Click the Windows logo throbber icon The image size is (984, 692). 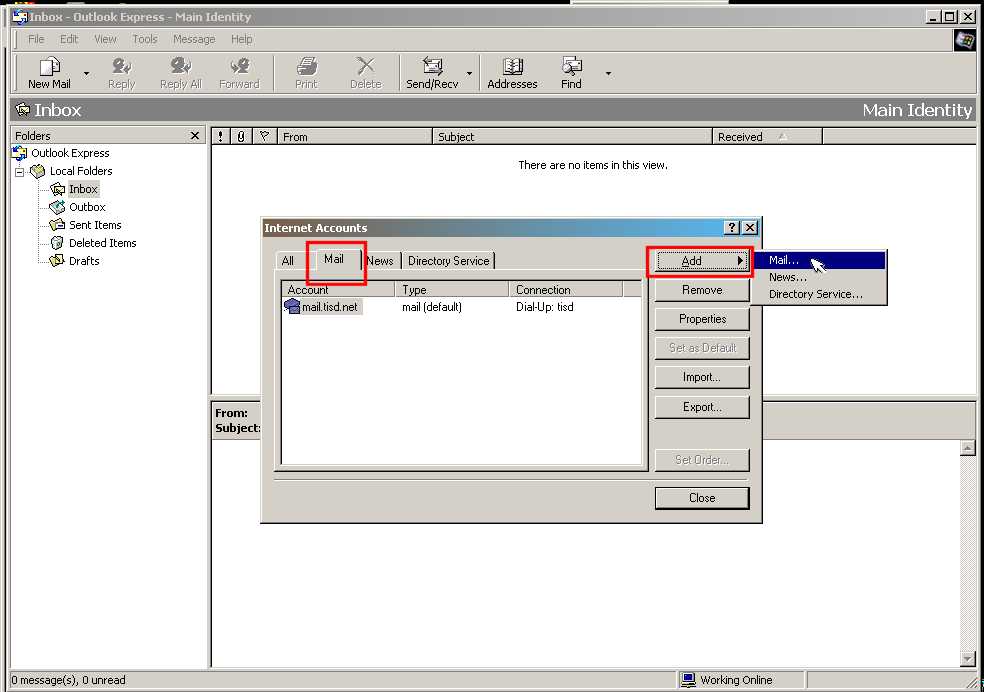click(965, 40)
